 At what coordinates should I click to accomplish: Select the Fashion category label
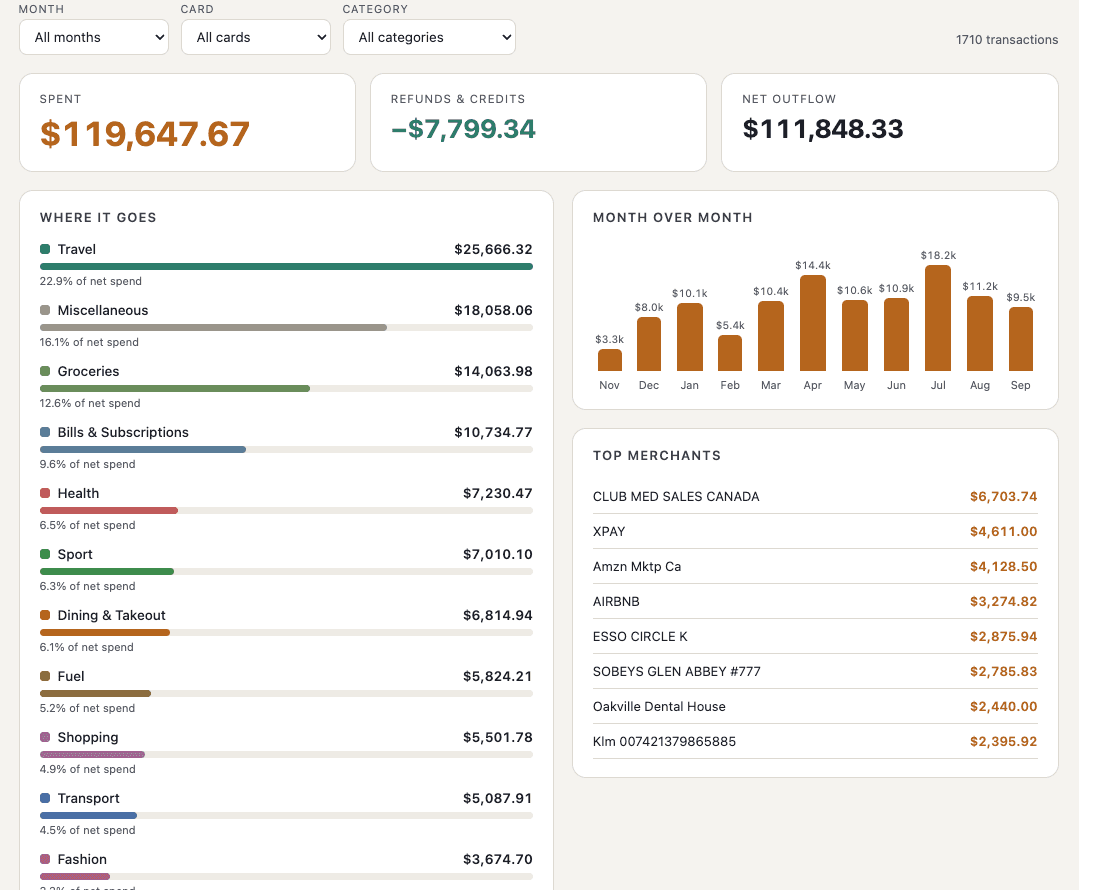[82, 859]
